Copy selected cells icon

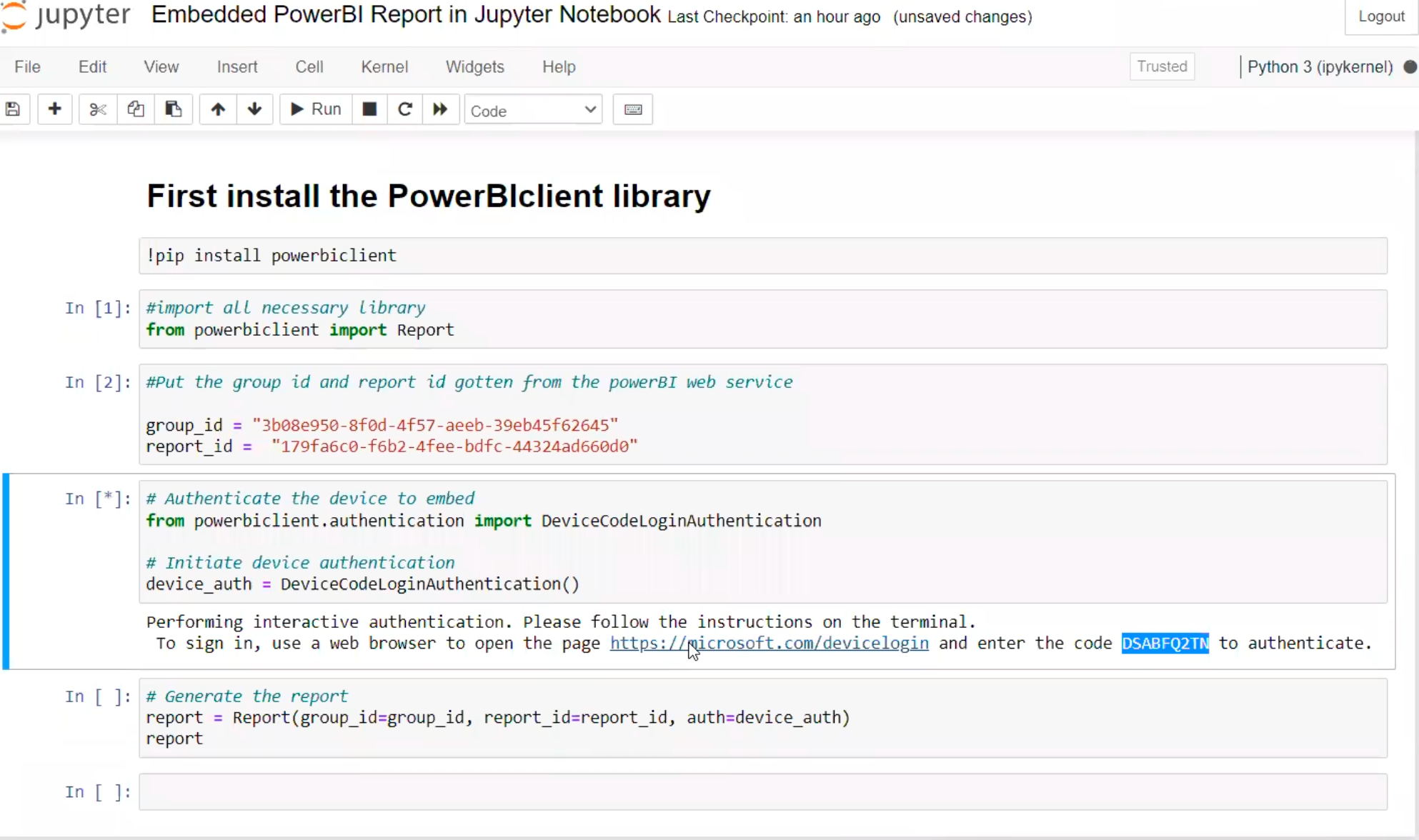[135, 109]
